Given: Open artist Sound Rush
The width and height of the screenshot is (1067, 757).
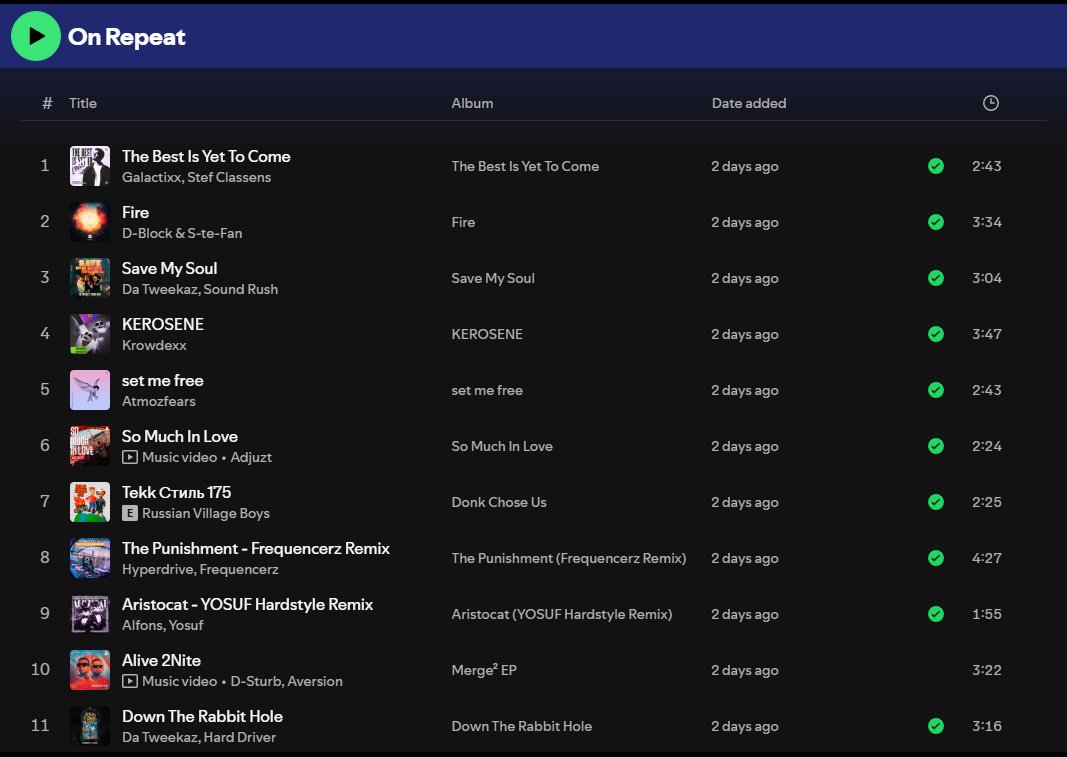Looking at the screenshot, I should pyautogui.click(x=240, y=289).
